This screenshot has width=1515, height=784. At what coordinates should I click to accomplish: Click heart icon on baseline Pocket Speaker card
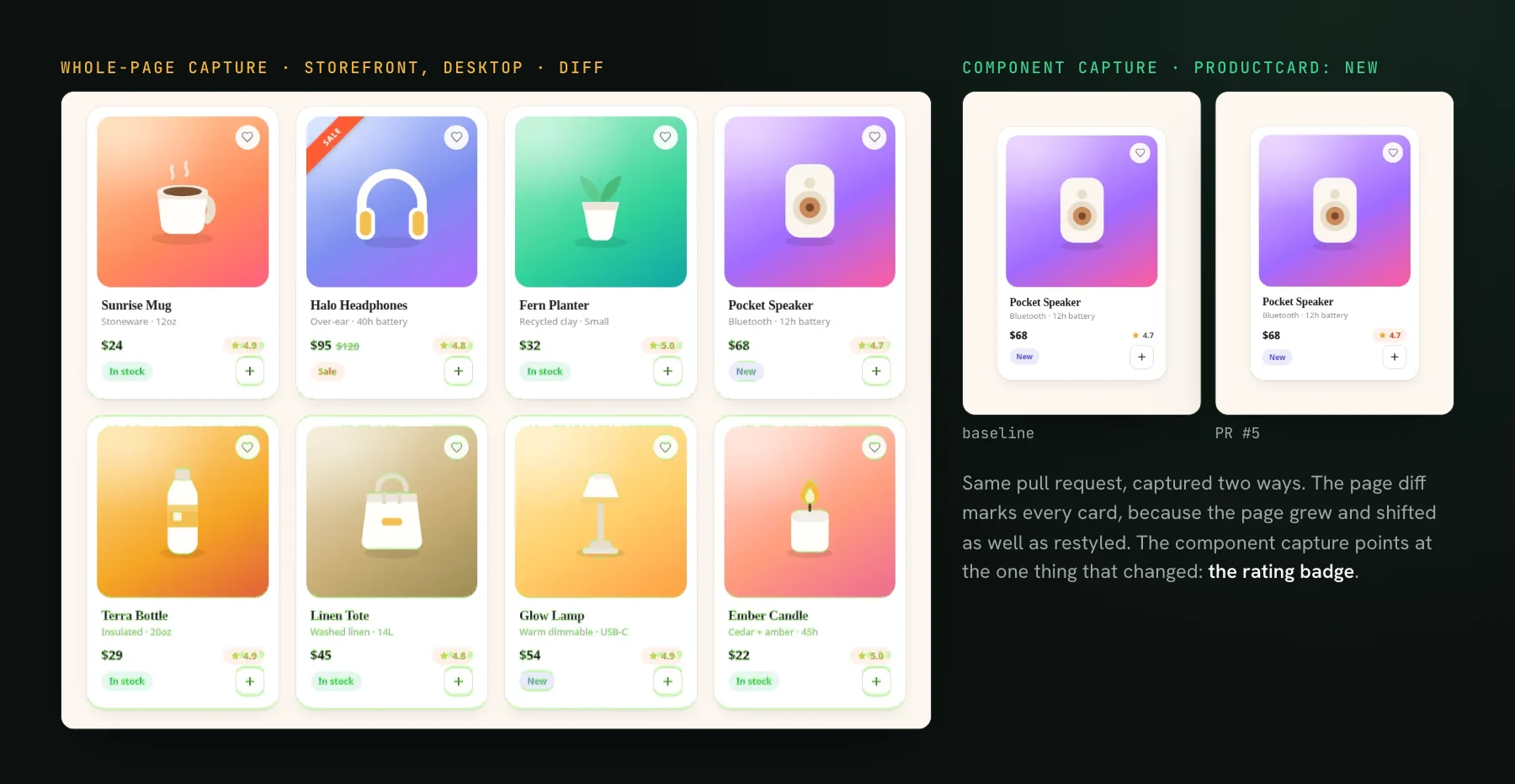pyautogui.click(x=1140, y=153)
